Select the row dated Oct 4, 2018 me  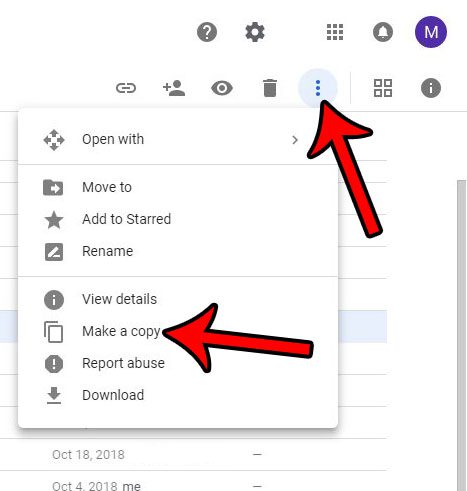pyautogui.click(x=193, y=481)
